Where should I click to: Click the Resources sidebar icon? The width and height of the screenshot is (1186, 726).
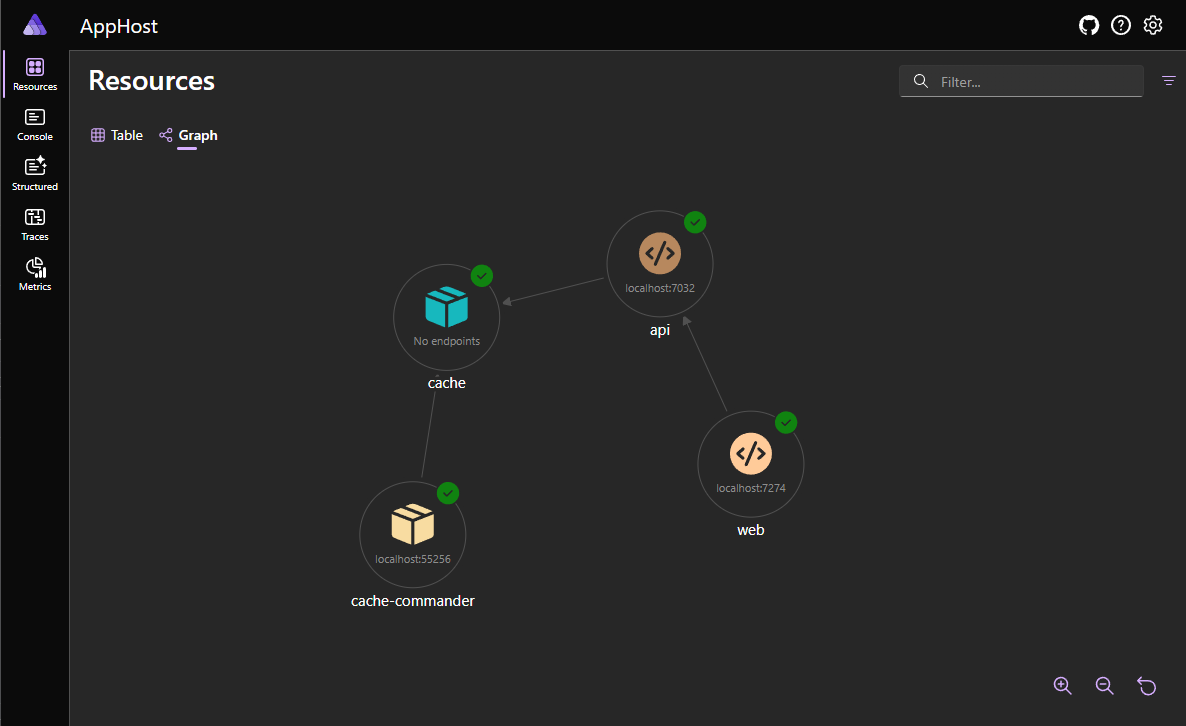coord(34,72)
